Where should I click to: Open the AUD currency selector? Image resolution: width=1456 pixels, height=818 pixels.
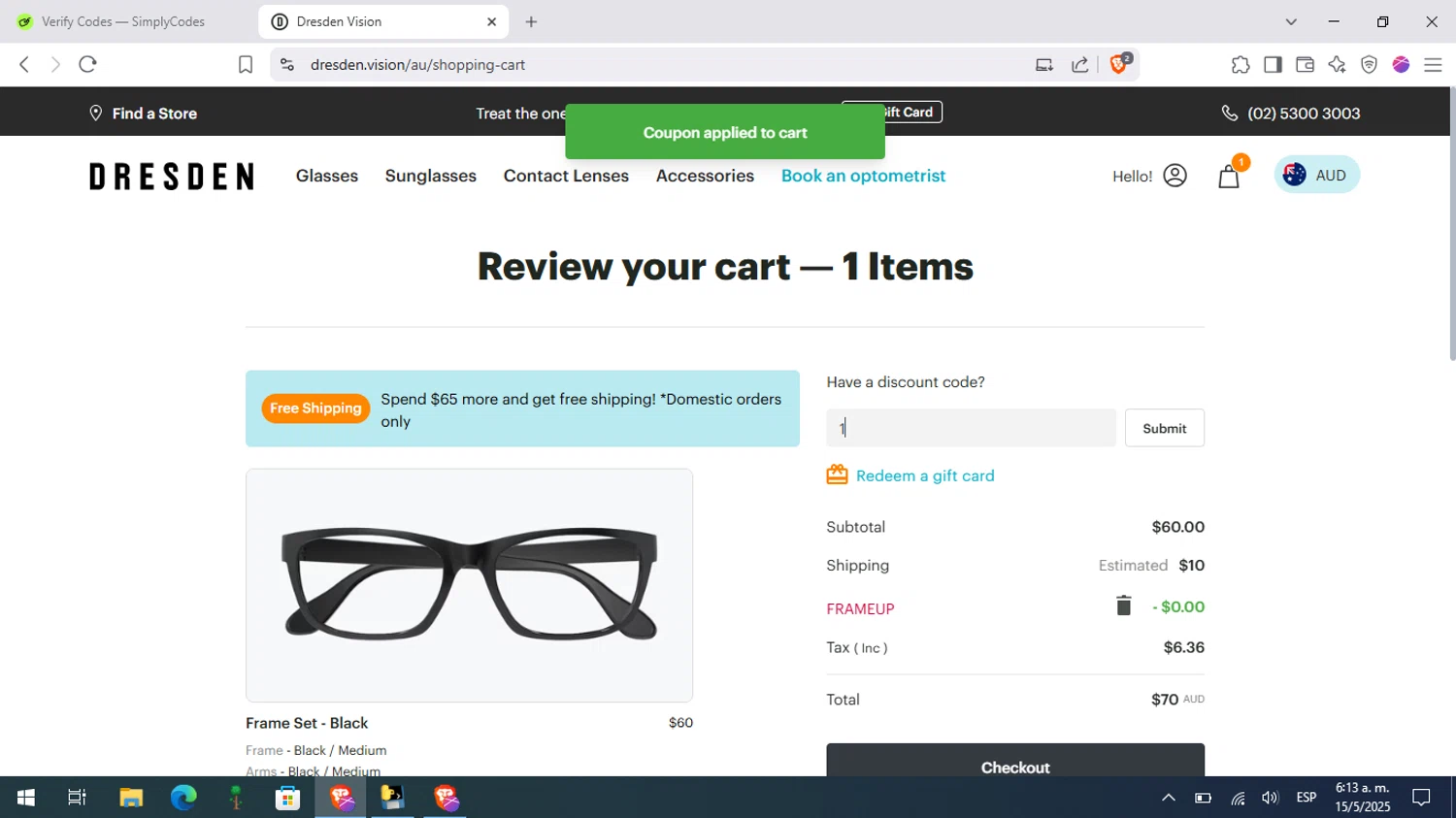pos(1316,175)
